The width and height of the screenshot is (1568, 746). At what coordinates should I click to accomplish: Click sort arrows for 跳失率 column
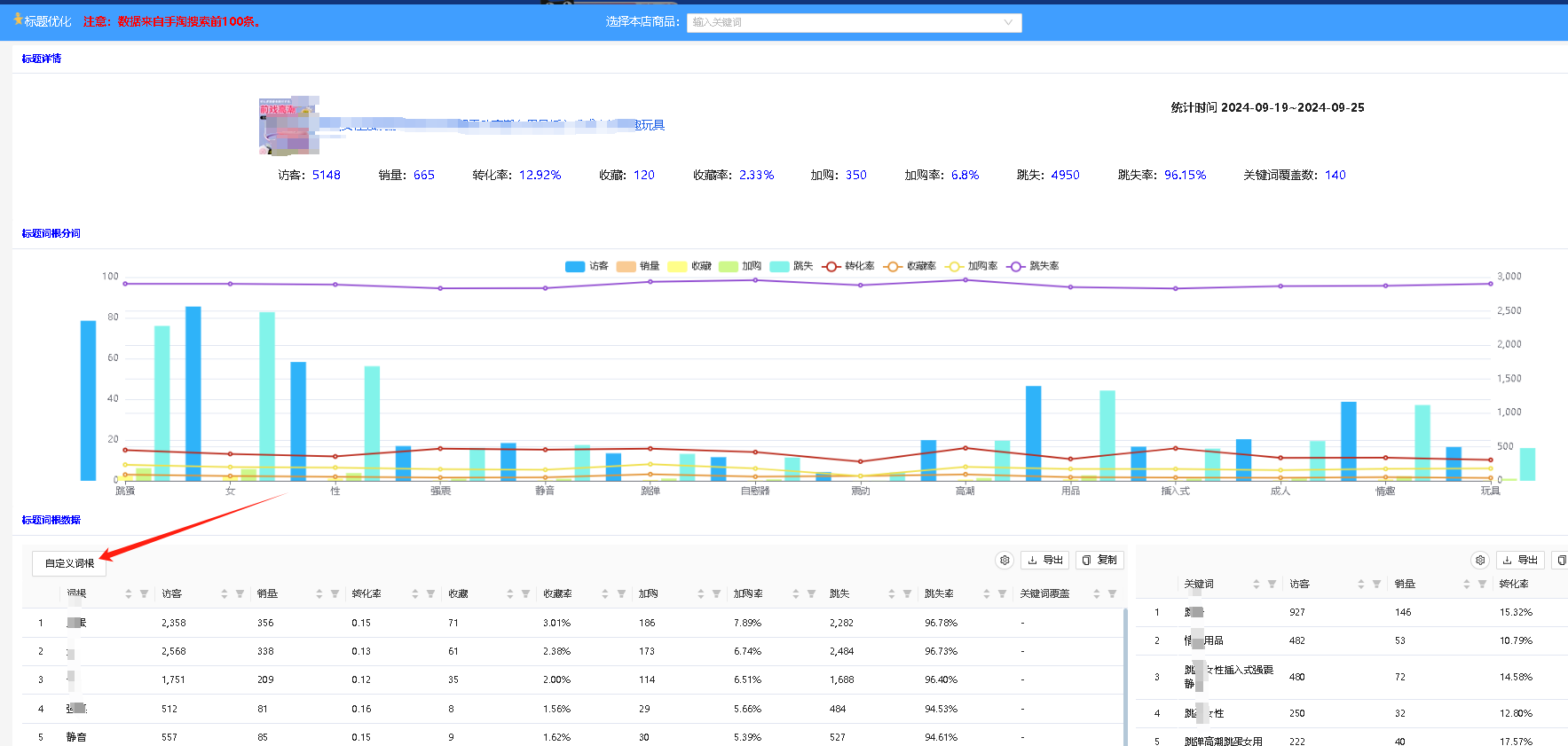tap(986, 593)
